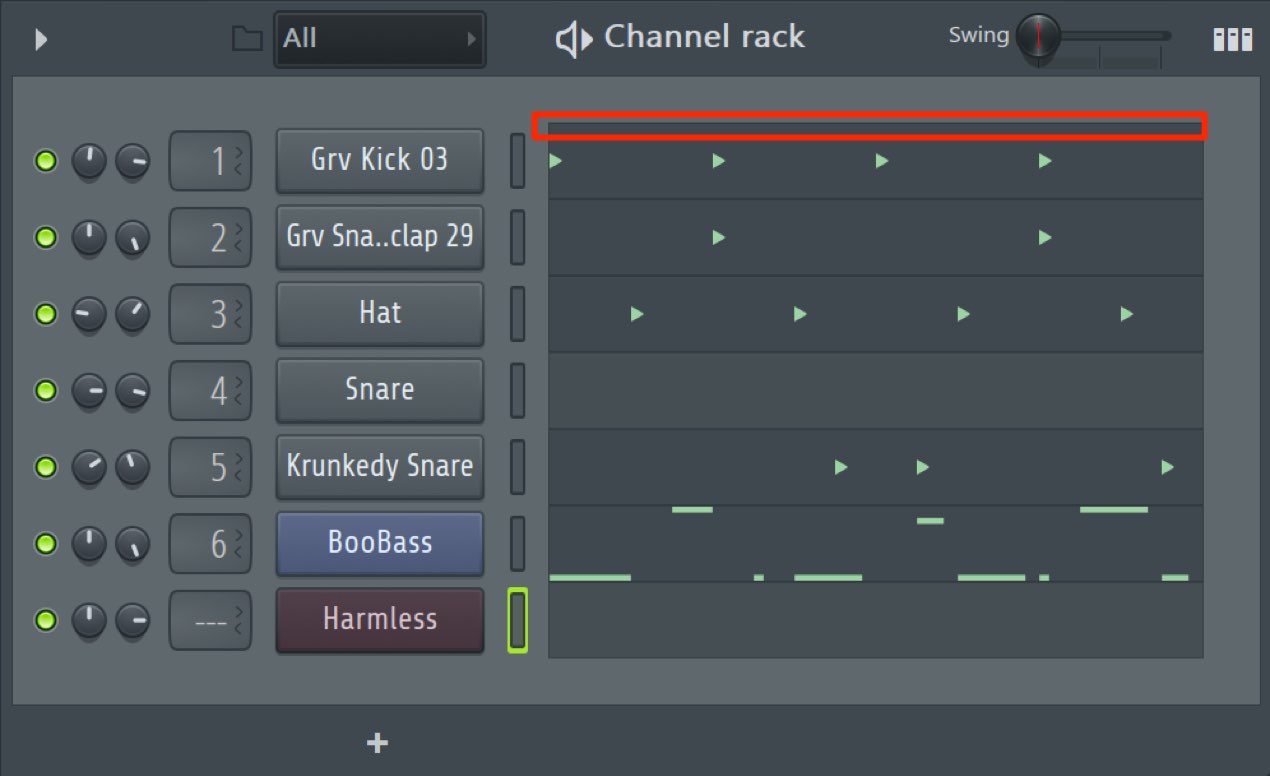1270x776 pixels.
Task: Open the All channel filter dropdown
Action: pos(380,39)
